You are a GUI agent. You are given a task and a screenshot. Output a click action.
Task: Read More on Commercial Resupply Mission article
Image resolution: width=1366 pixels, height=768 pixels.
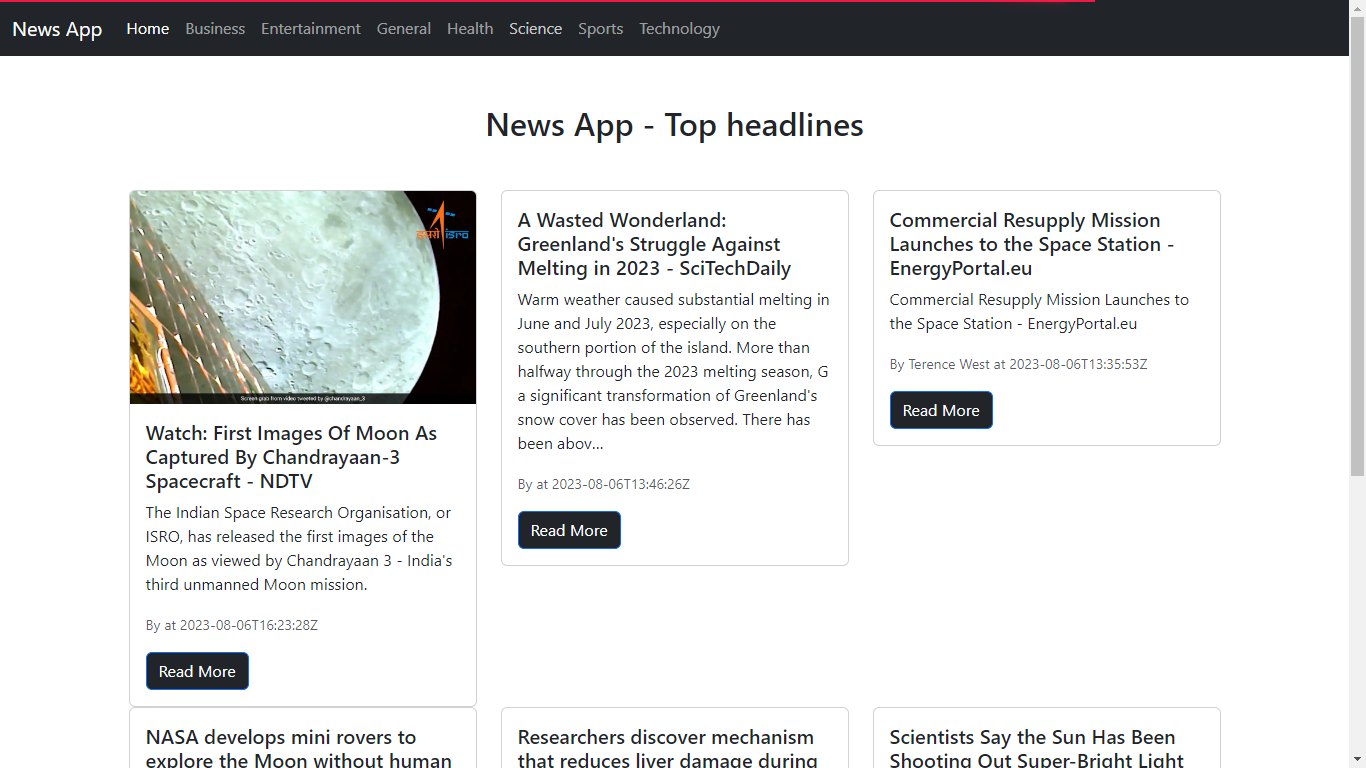pyautogui.click(x=941, y=410)
